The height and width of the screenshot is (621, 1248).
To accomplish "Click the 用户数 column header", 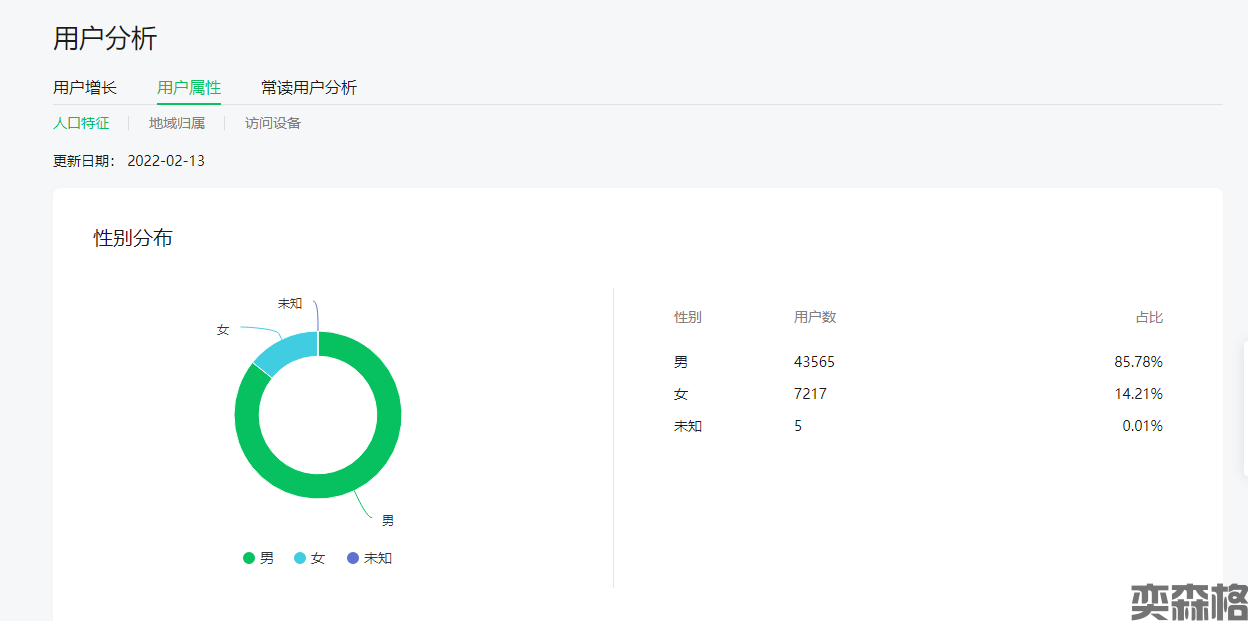I will (x=815, y=318).
